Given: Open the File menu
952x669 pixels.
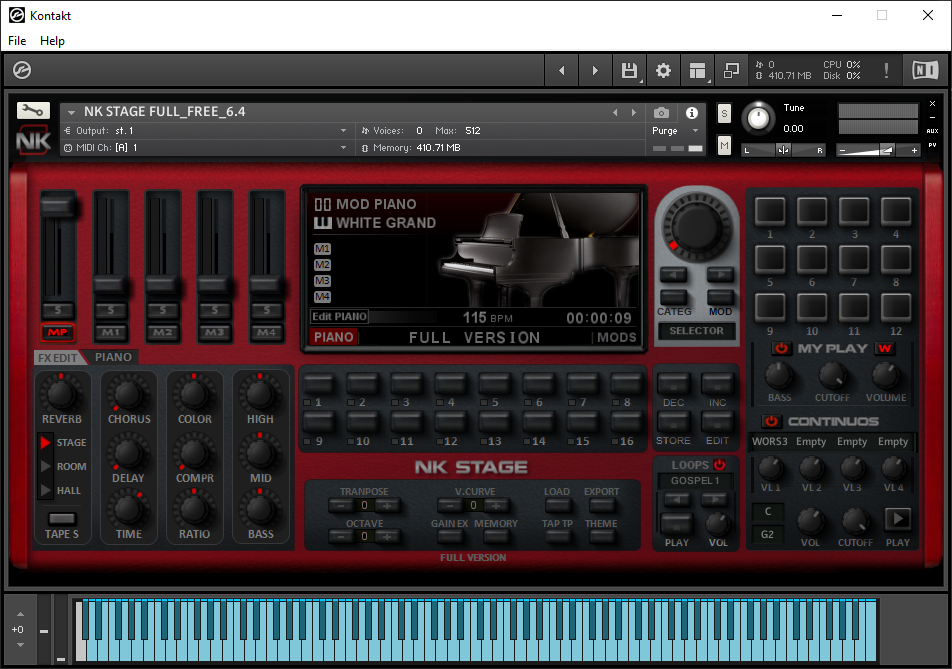Looking at the screenshot, I should coord(17,41).
